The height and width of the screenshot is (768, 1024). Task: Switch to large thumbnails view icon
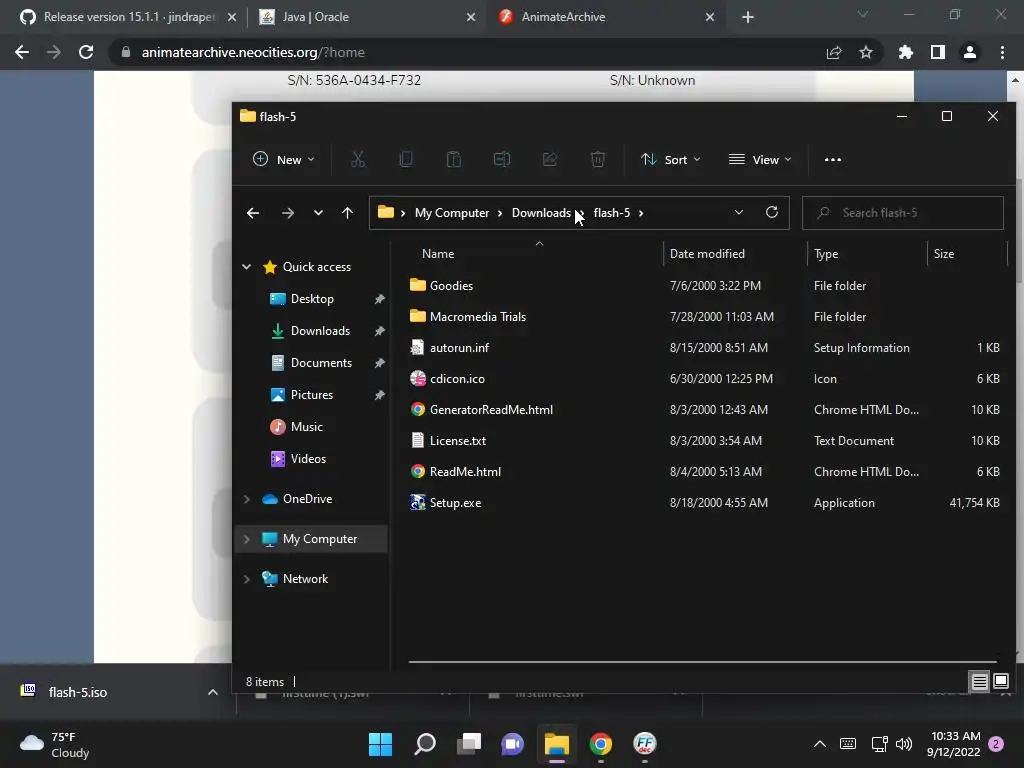click(1000, 682)
